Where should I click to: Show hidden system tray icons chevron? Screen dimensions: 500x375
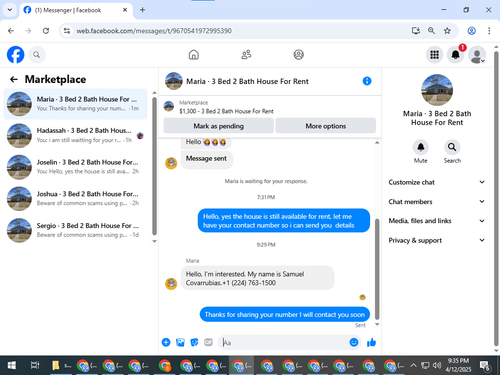413,366
